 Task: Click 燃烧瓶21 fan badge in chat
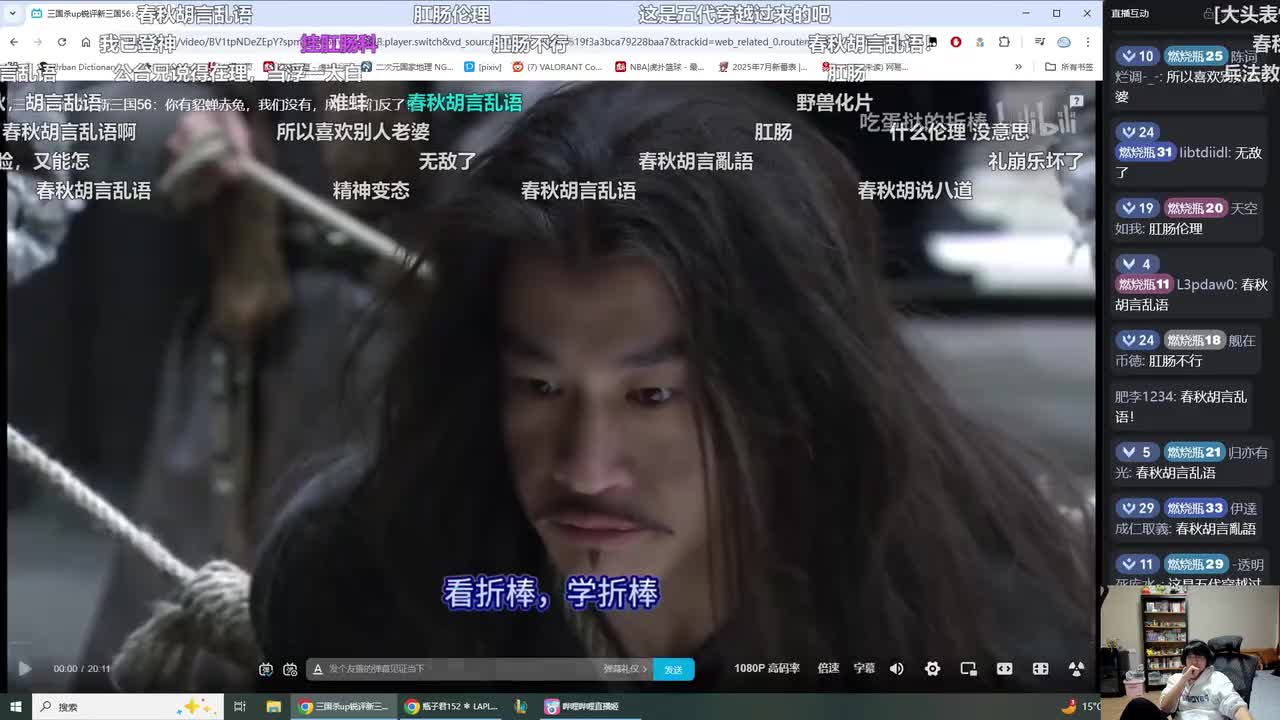[x=1194, y=452]
